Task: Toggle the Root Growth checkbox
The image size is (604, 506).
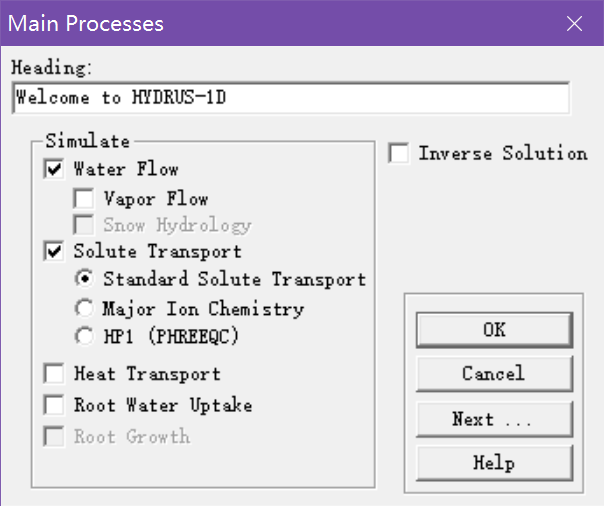Action: tap(54, 436)
